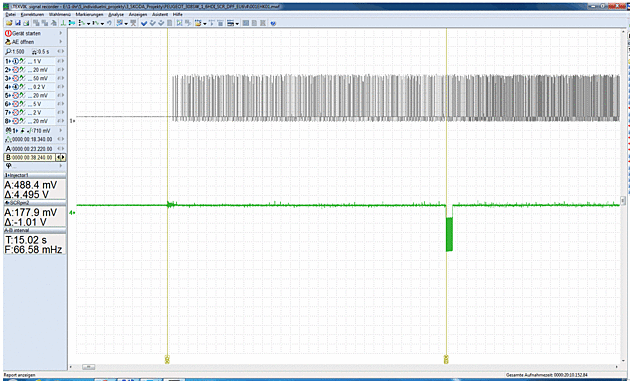630x381 pixels.
Task: Expand the Gerät starten arrow
Action: coord(61,33)
